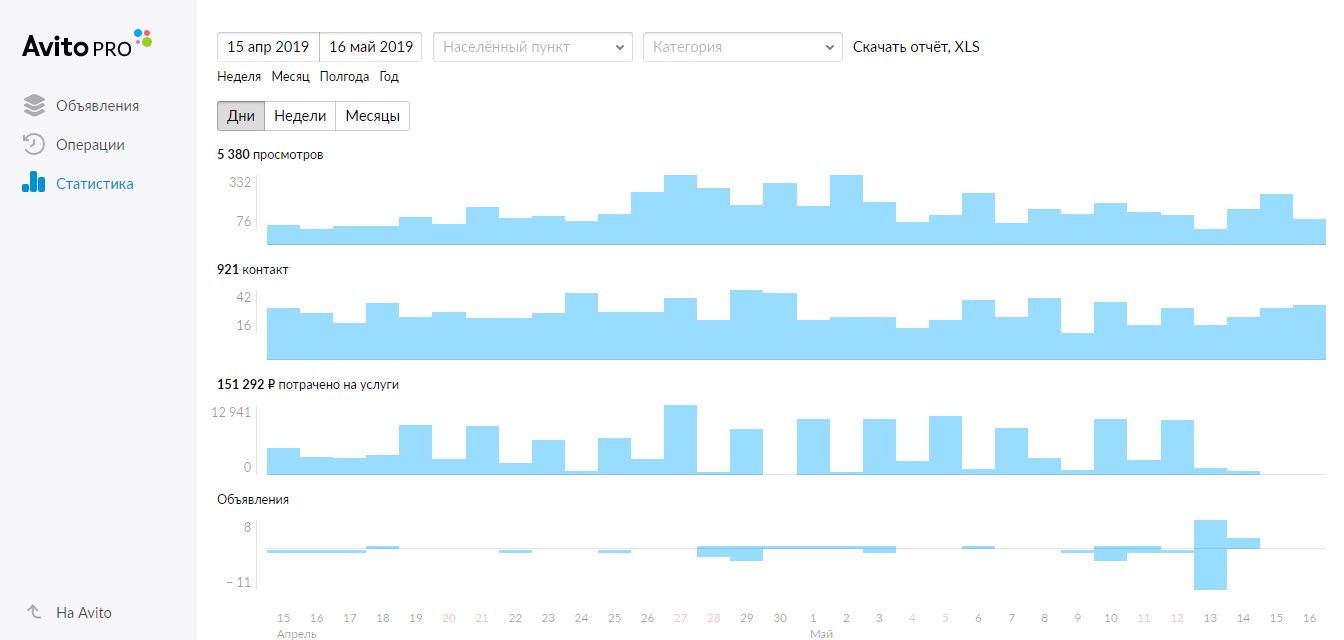This screenshot has width=1344, height=640.
Task: Download the report via Скачать отчёт, XLS
Action: point(916,47)
